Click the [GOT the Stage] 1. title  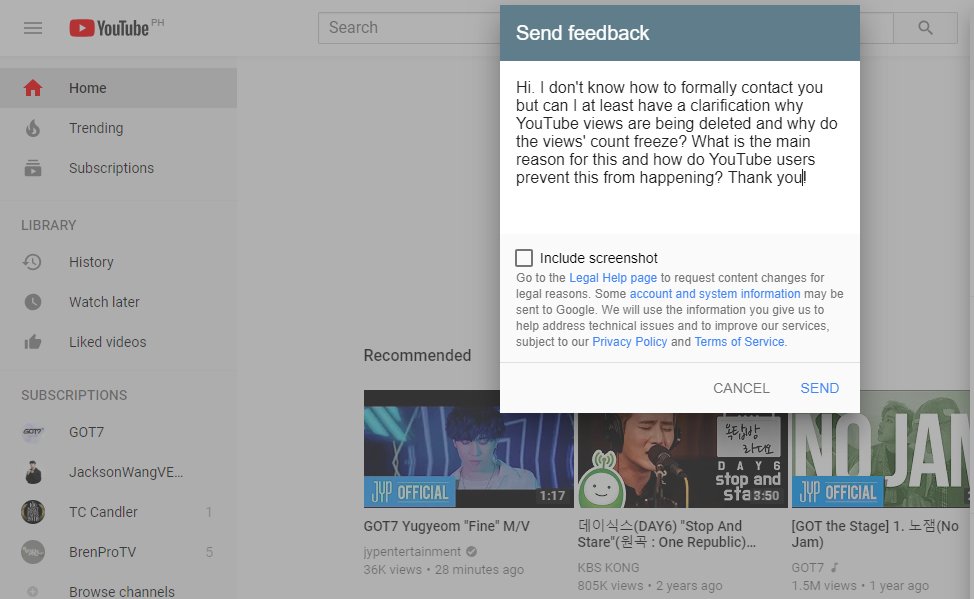(x=875, y=534)
